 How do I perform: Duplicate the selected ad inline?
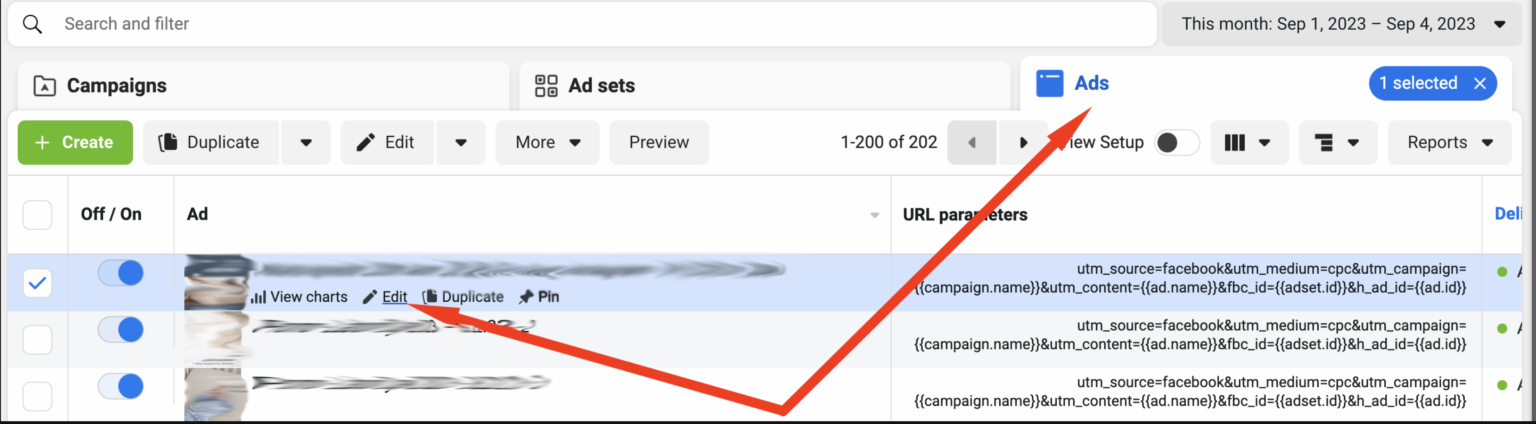pyautogui.click(x=463, y=297)
